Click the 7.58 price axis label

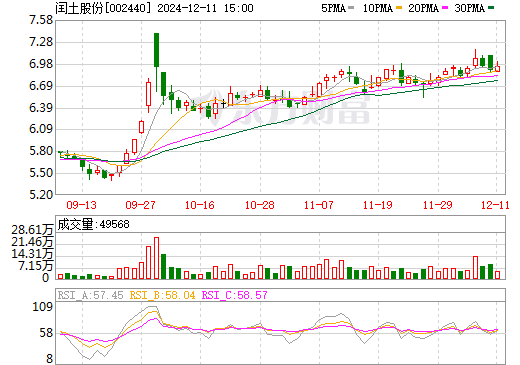tap(41, 20)
